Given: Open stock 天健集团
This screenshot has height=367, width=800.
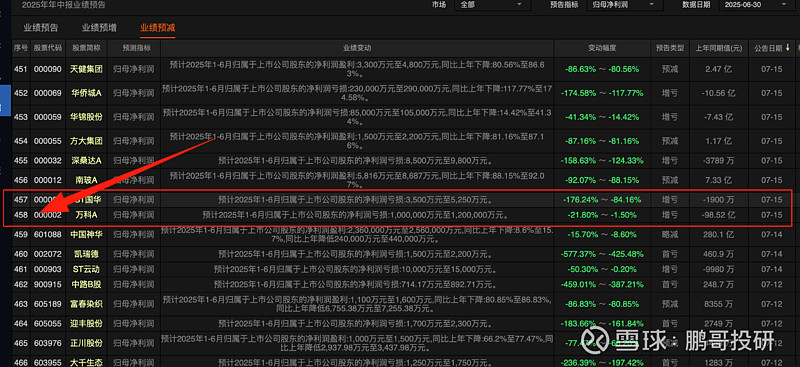Looking at the screenshot, I should [x=86, y=69].
